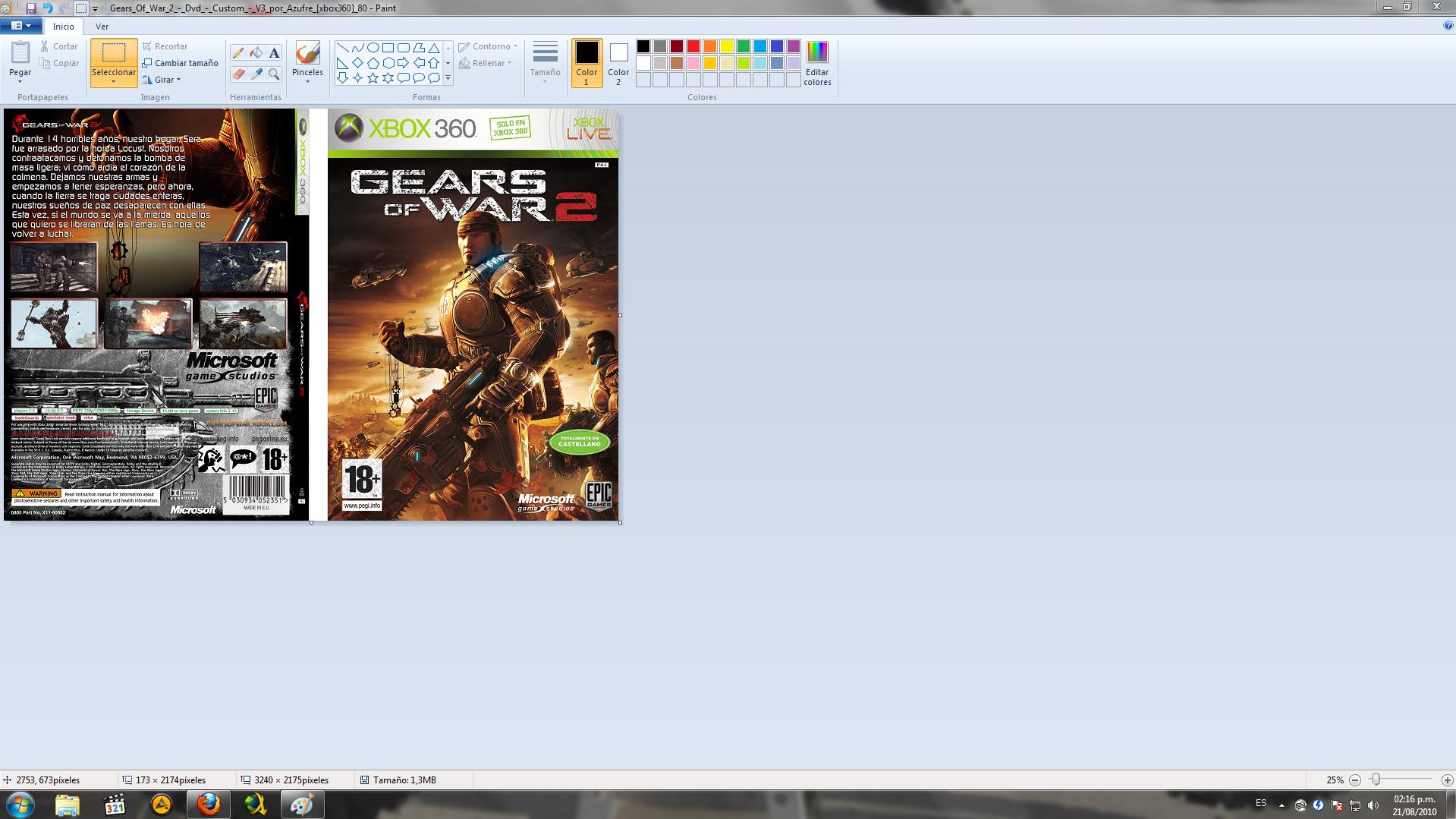Select the Text tool
This screenshot has width=1456, height=819.
(274, 53)
